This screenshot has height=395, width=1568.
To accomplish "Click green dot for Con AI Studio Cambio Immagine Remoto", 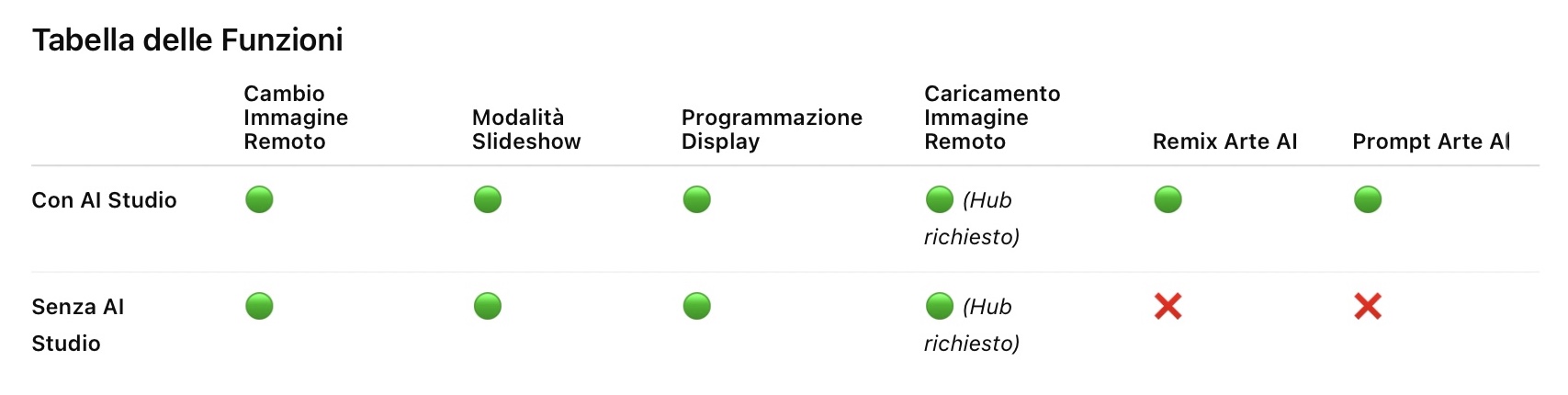I will click(259, 199).
